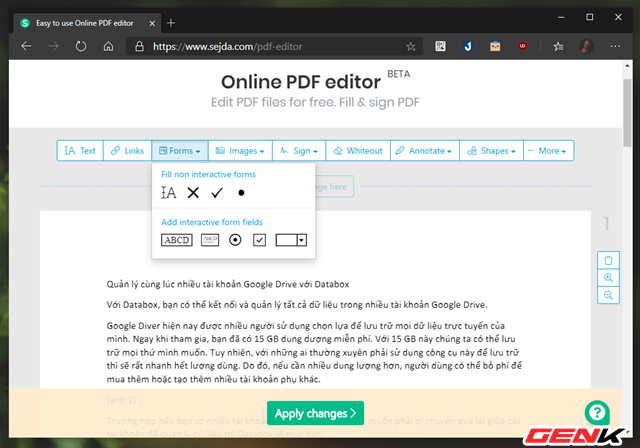Add an ABCD text field form element

tap(177, 240)
